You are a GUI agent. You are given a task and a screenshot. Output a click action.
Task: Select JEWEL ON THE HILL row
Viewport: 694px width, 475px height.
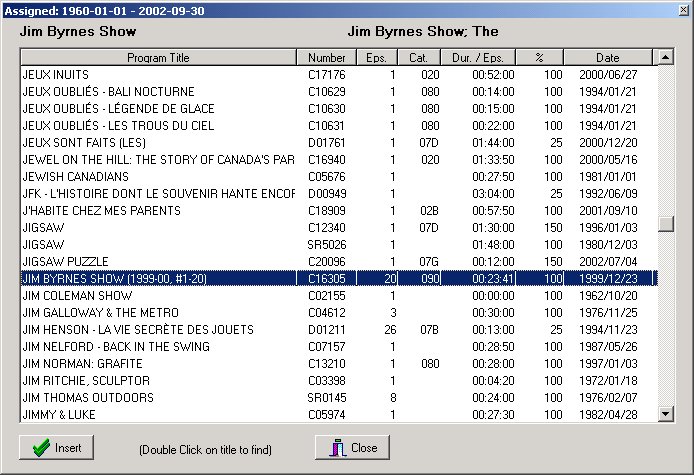click(339, 159)
